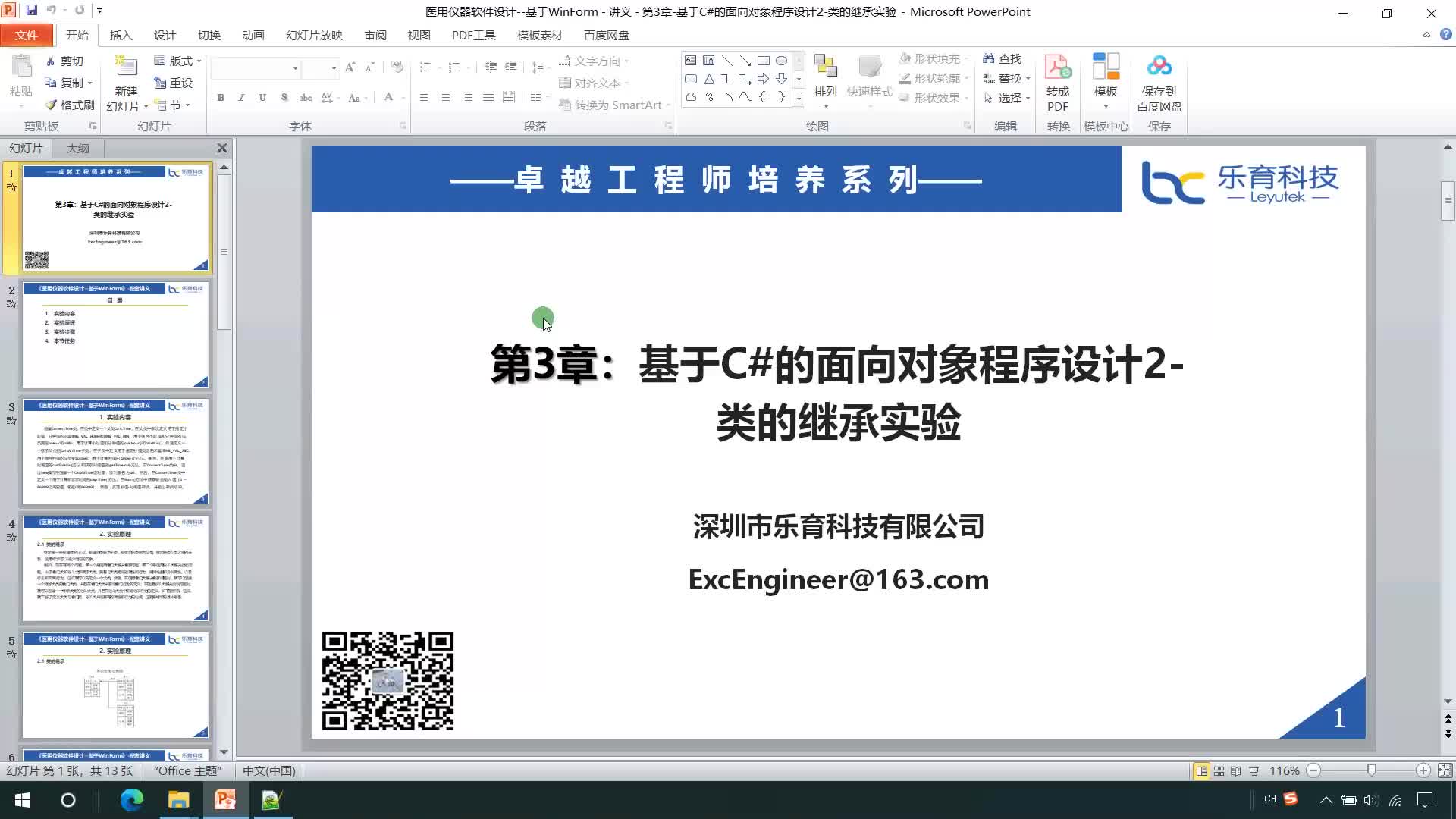
Task: Click the Save icon in quick access toolbar
Action: [x=32, y=11]
